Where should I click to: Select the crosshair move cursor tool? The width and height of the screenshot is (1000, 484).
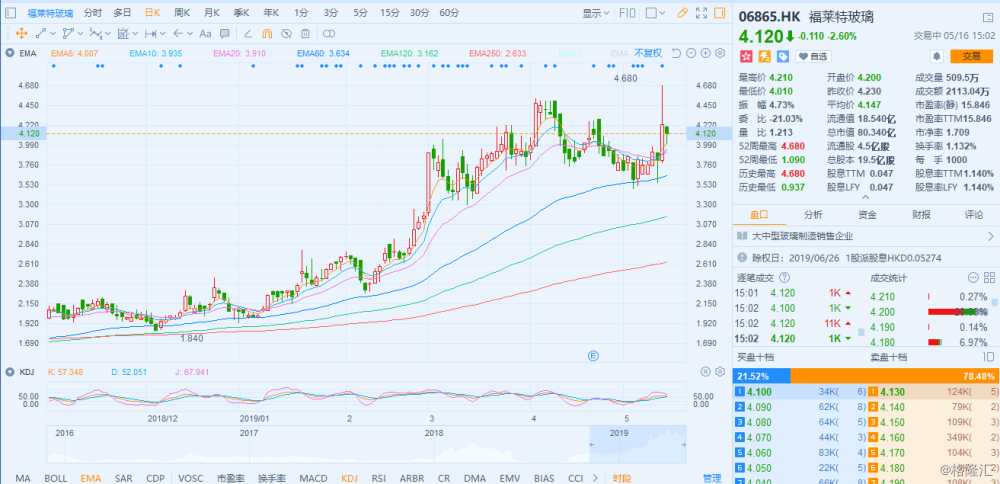coord(21,33)
